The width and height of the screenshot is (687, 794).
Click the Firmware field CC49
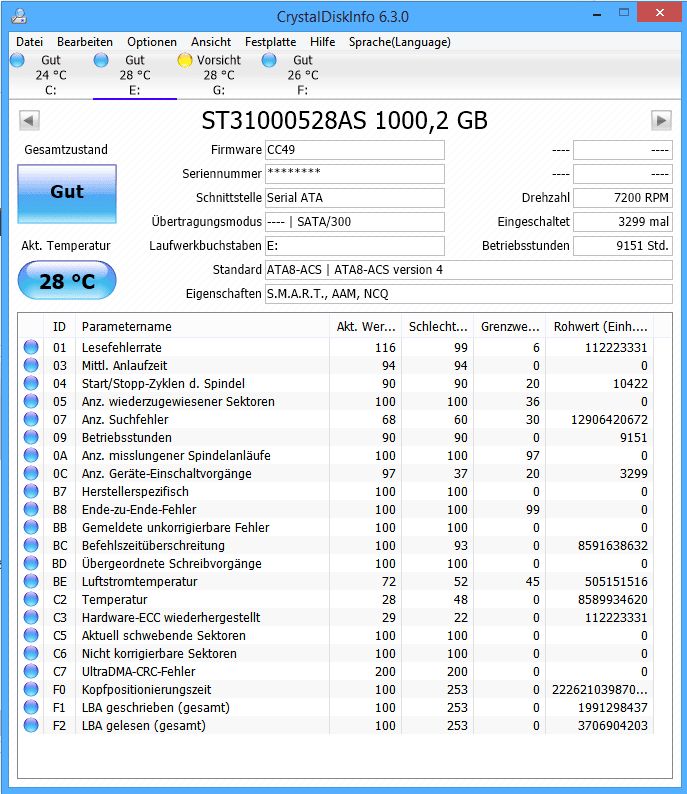pos(355,150)
